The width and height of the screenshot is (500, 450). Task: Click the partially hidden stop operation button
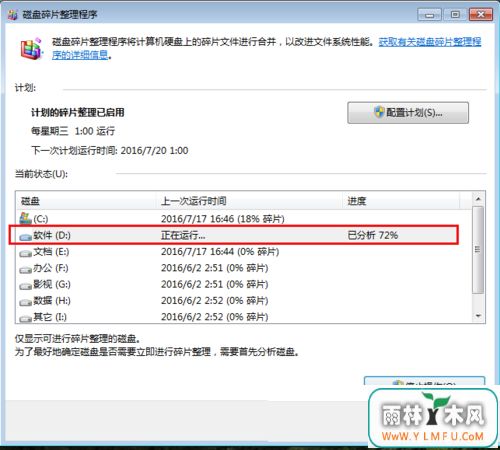[x=424, y=382]
